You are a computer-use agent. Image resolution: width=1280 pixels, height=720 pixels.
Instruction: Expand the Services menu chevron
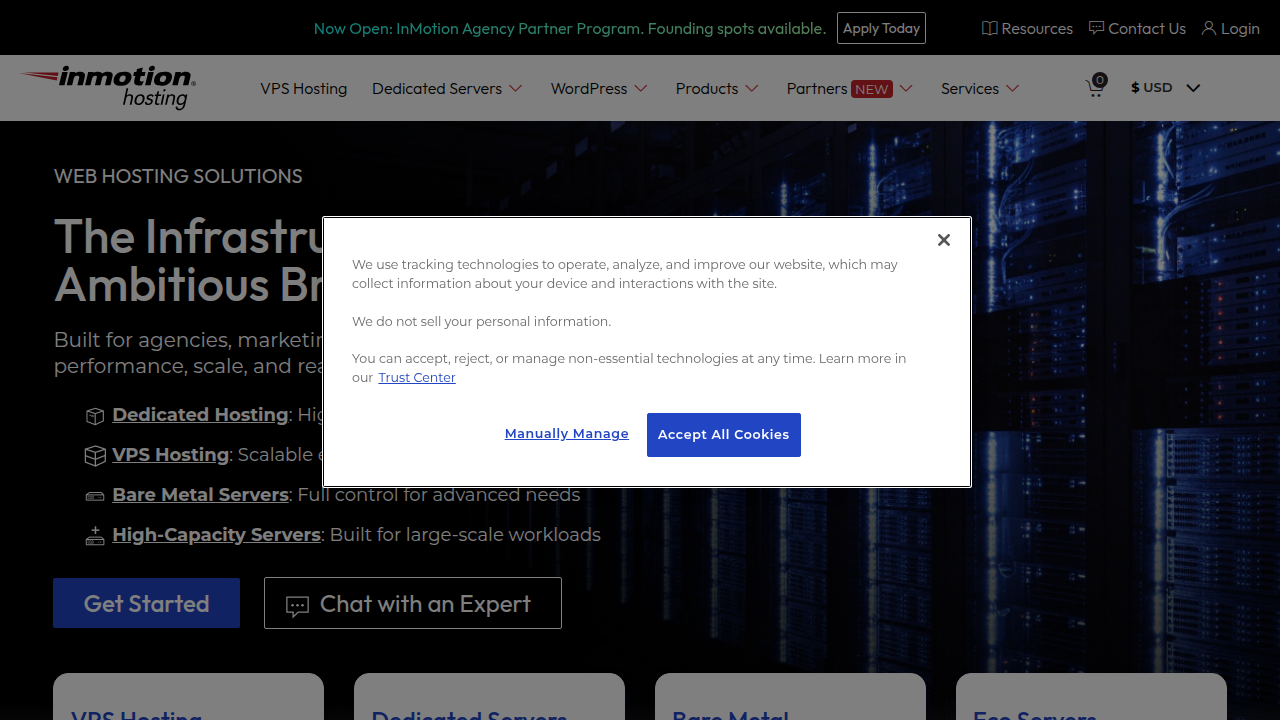click(x=1012, y=88)
